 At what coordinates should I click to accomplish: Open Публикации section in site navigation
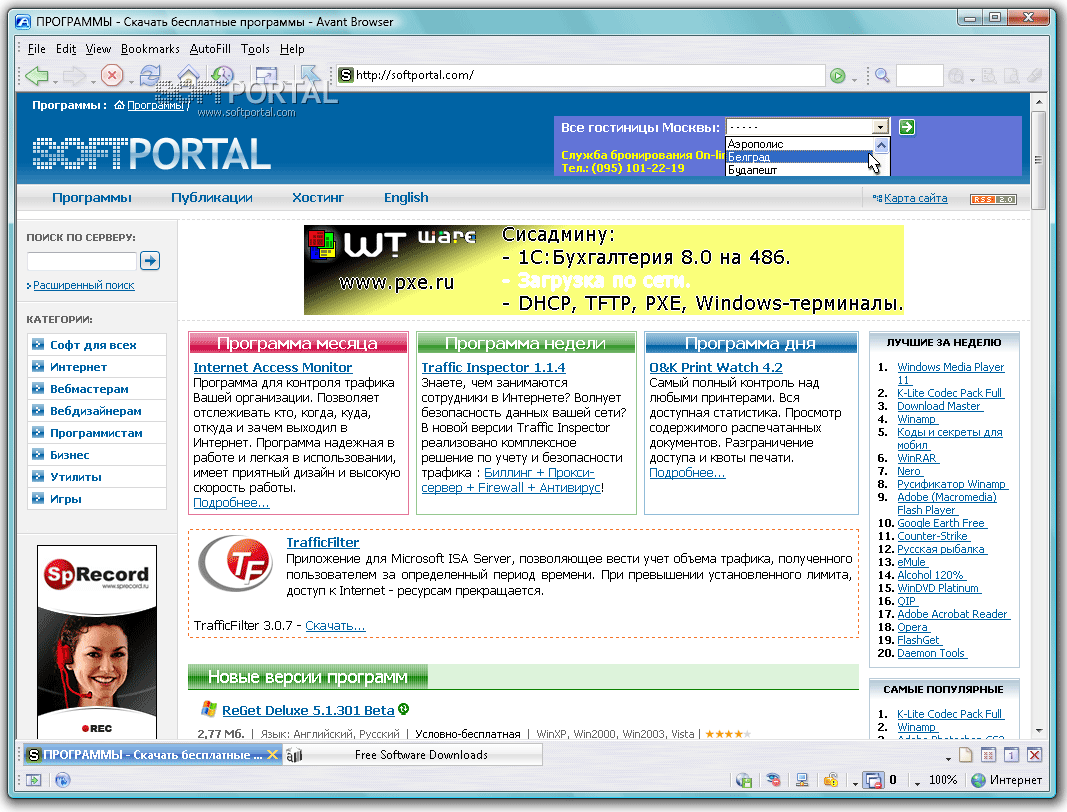(x=212, y=197)
